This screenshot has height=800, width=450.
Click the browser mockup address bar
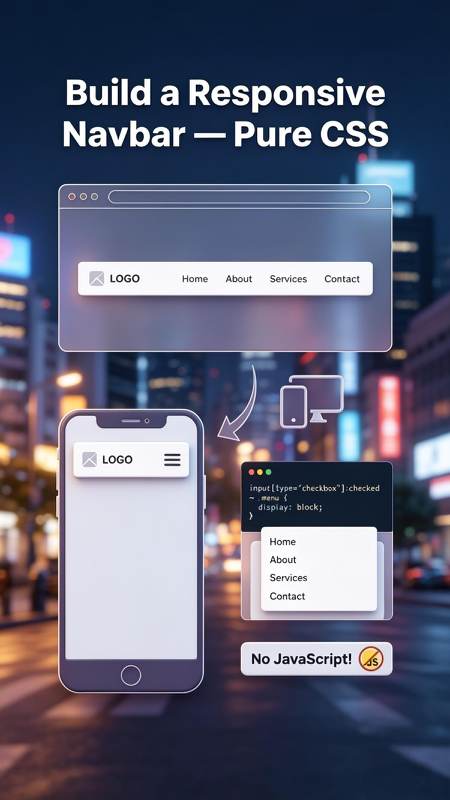[239, 197]
